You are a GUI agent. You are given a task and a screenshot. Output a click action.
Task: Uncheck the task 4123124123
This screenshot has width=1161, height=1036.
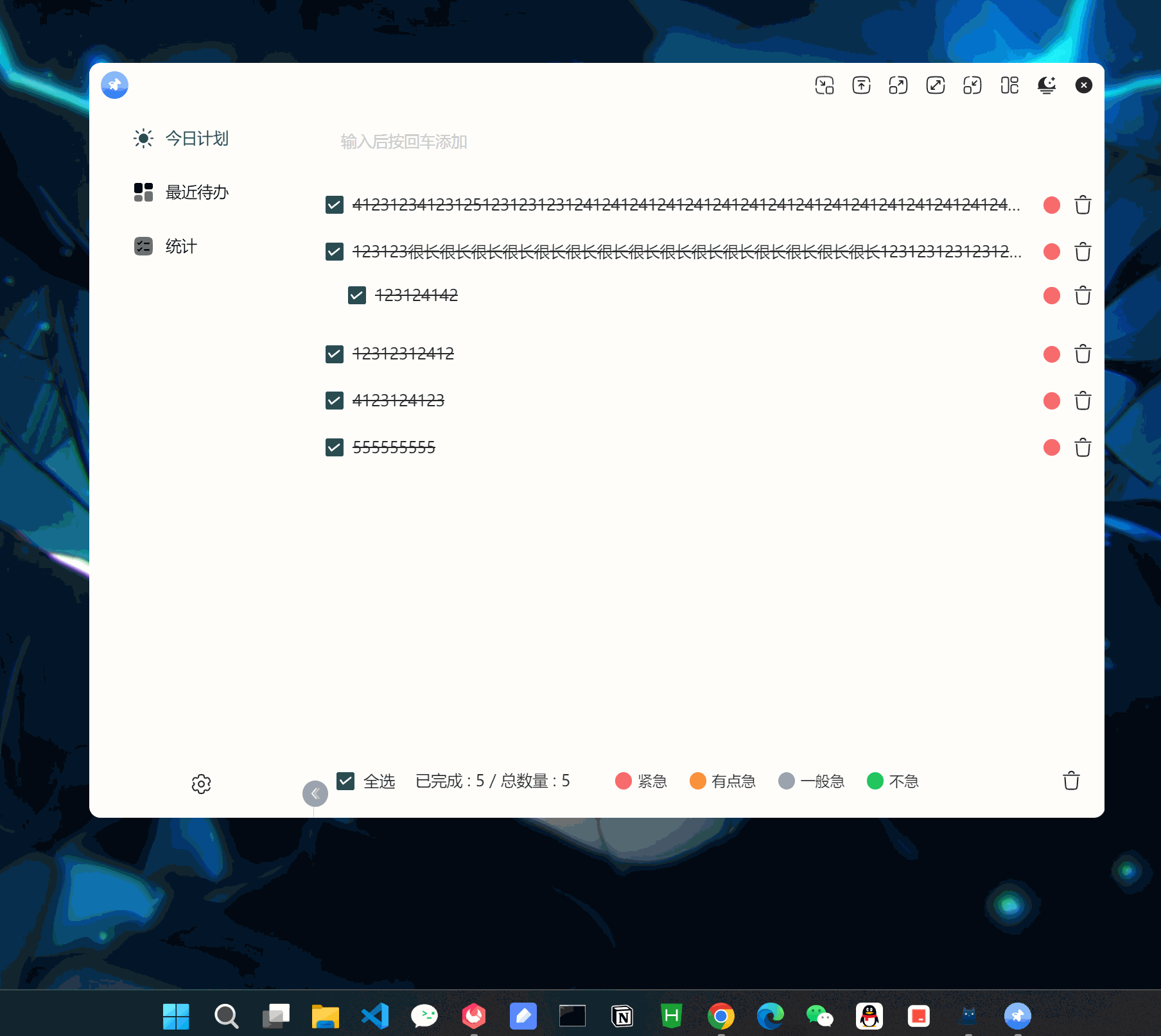click(x=334, y=401)
